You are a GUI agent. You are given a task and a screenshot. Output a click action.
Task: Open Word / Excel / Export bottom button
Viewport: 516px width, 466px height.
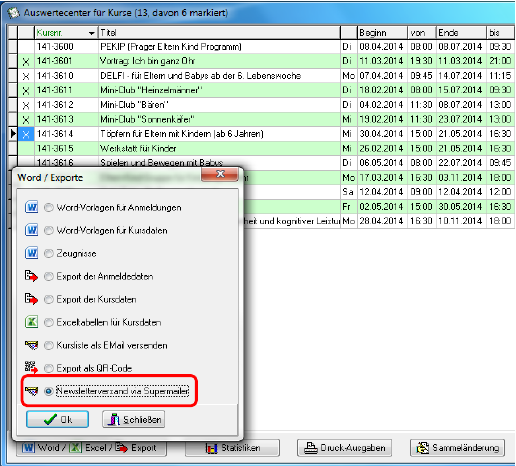[91, 448]
